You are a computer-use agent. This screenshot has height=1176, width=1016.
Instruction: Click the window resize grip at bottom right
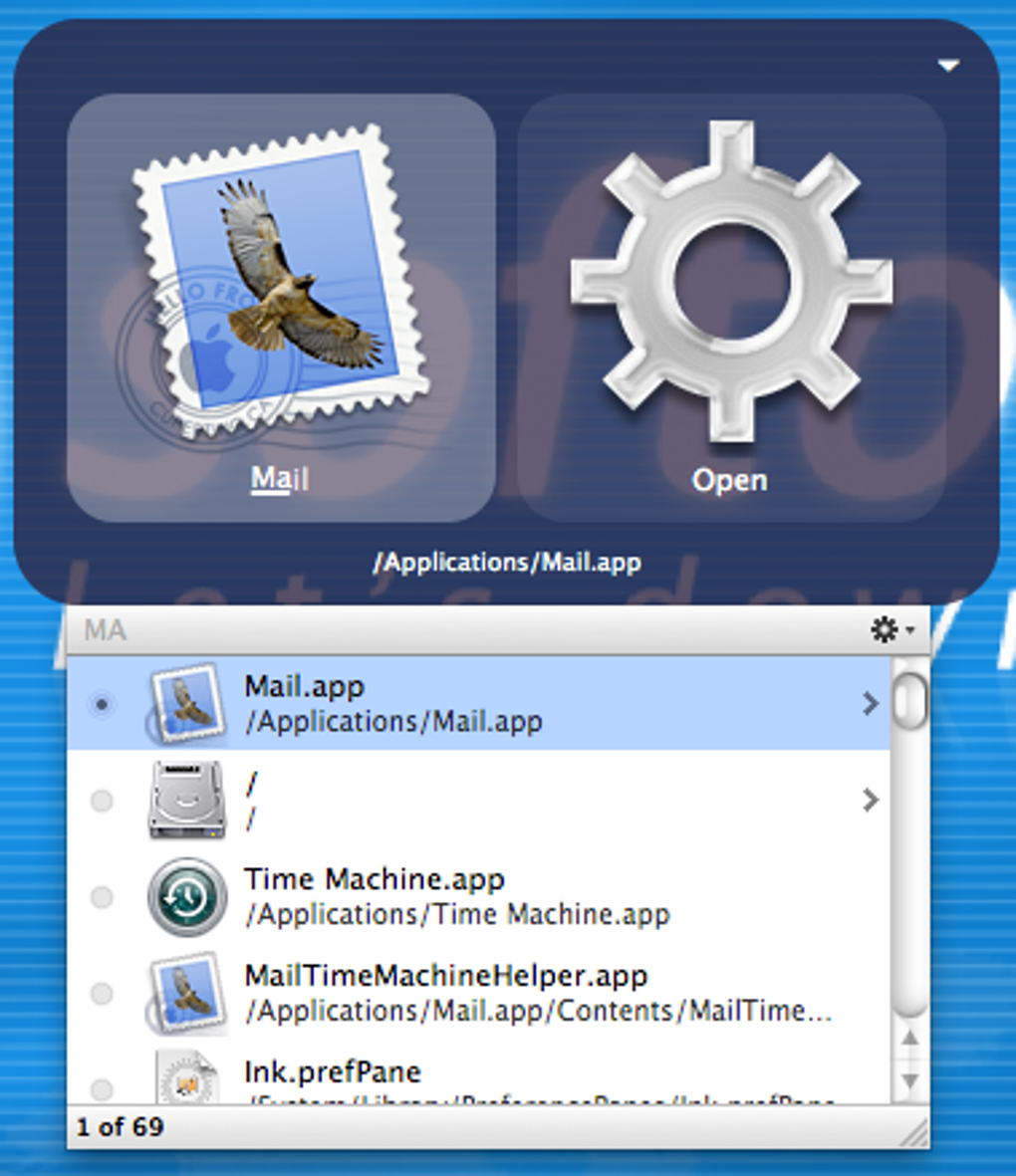[x=913, y=1132]
